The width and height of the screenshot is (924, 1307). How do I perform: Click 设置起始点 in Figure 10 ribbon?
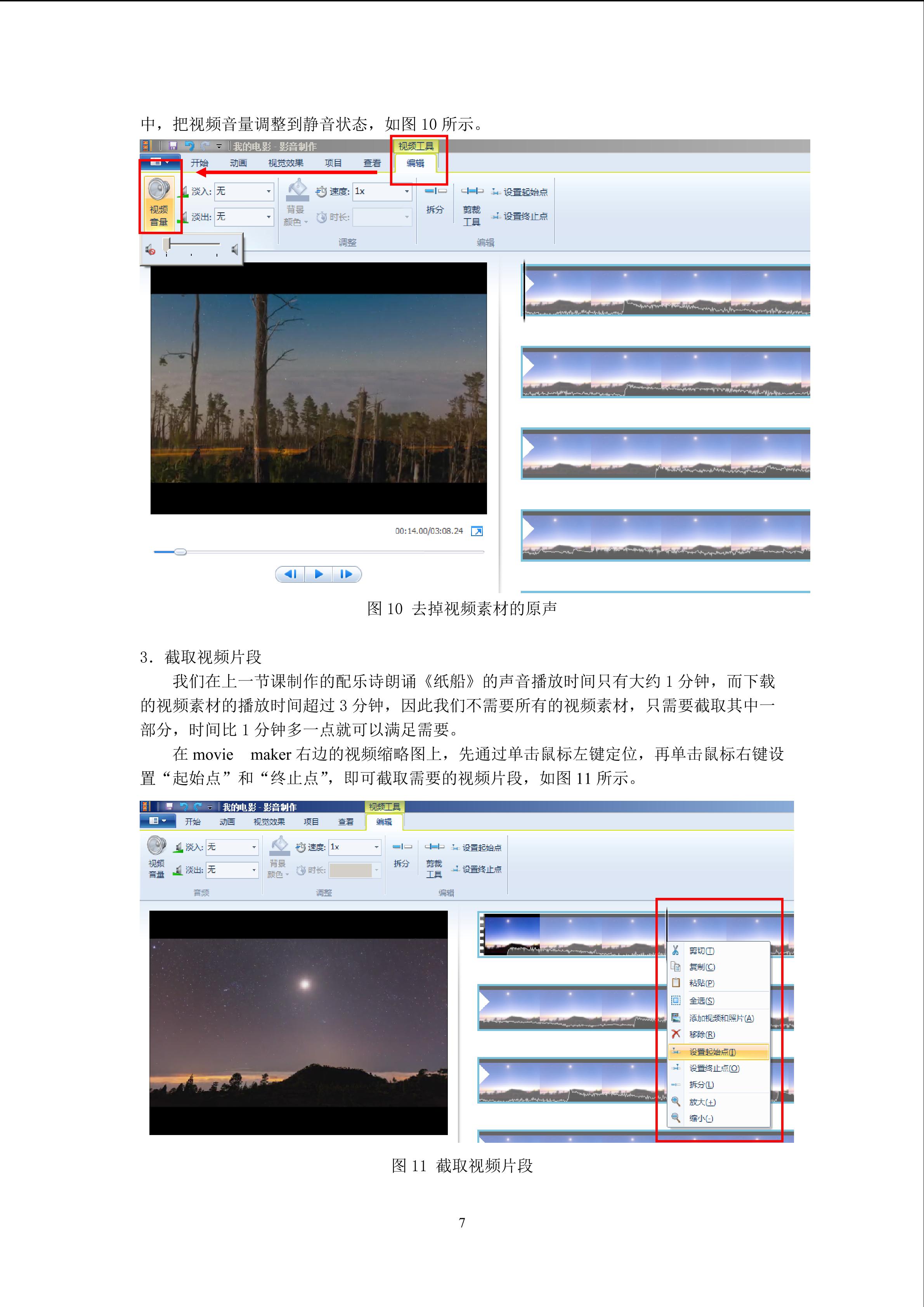[520, 193]
